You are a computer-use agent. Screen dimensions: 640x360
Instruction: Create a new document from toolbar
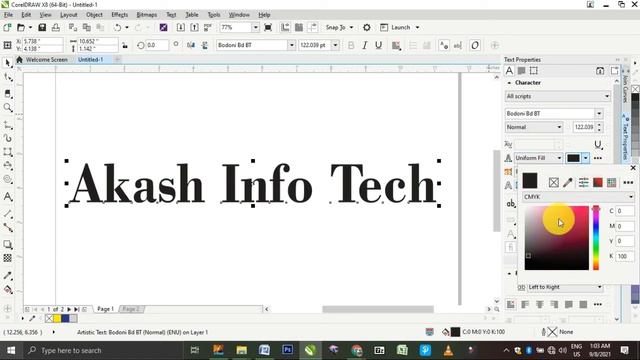(7, 27)
